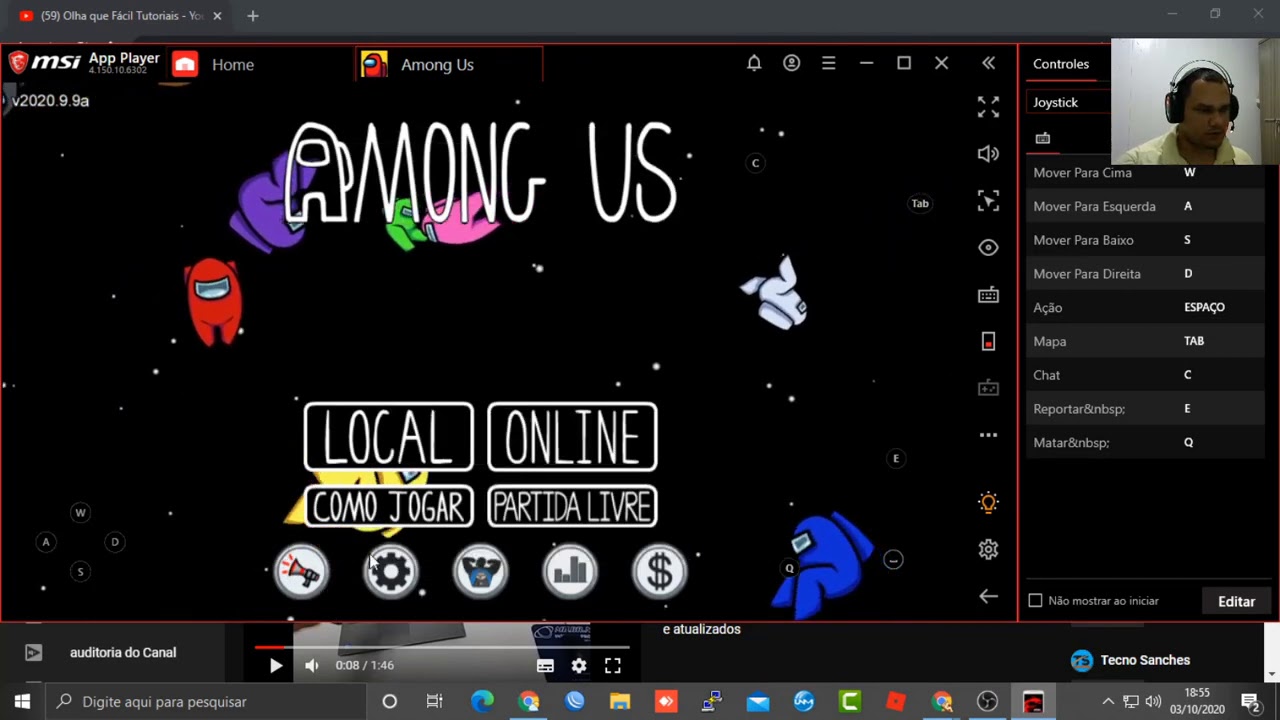Enter YouTube fullscreen mode
1280x720 pixels.
click(x=613, y=665)
